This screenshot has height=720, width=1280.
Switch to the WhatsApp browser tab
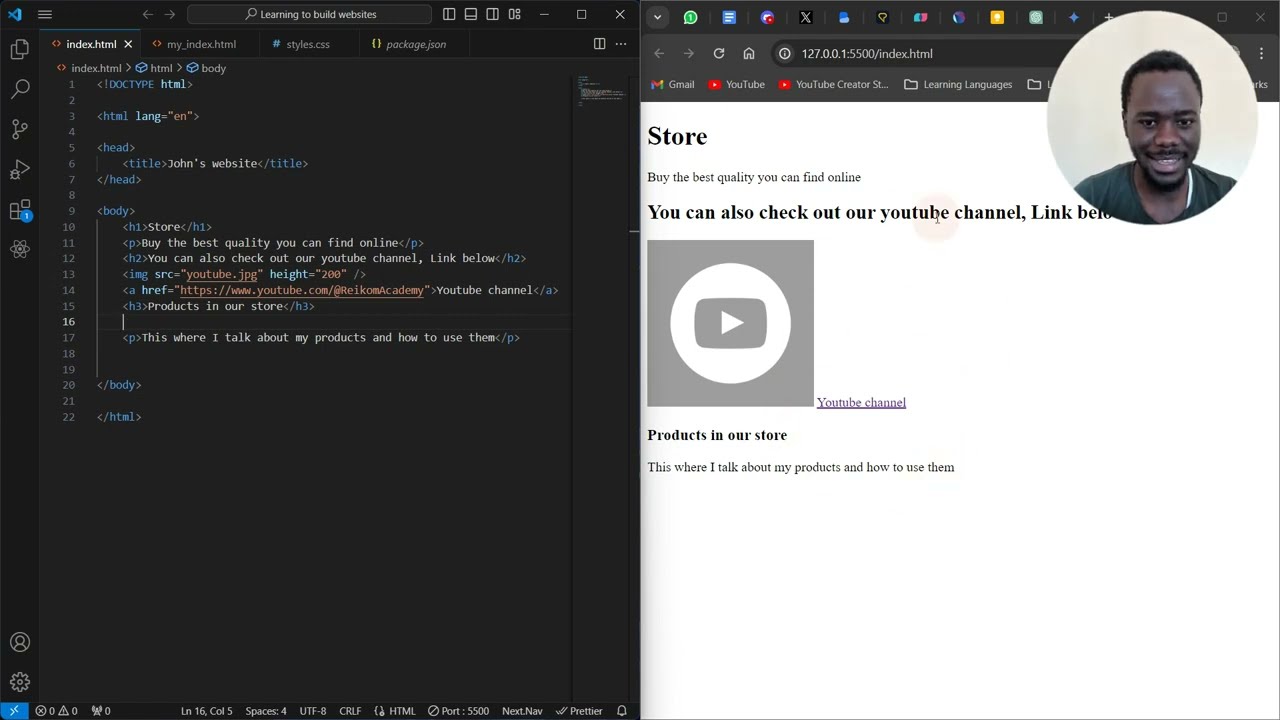point(690,17)
